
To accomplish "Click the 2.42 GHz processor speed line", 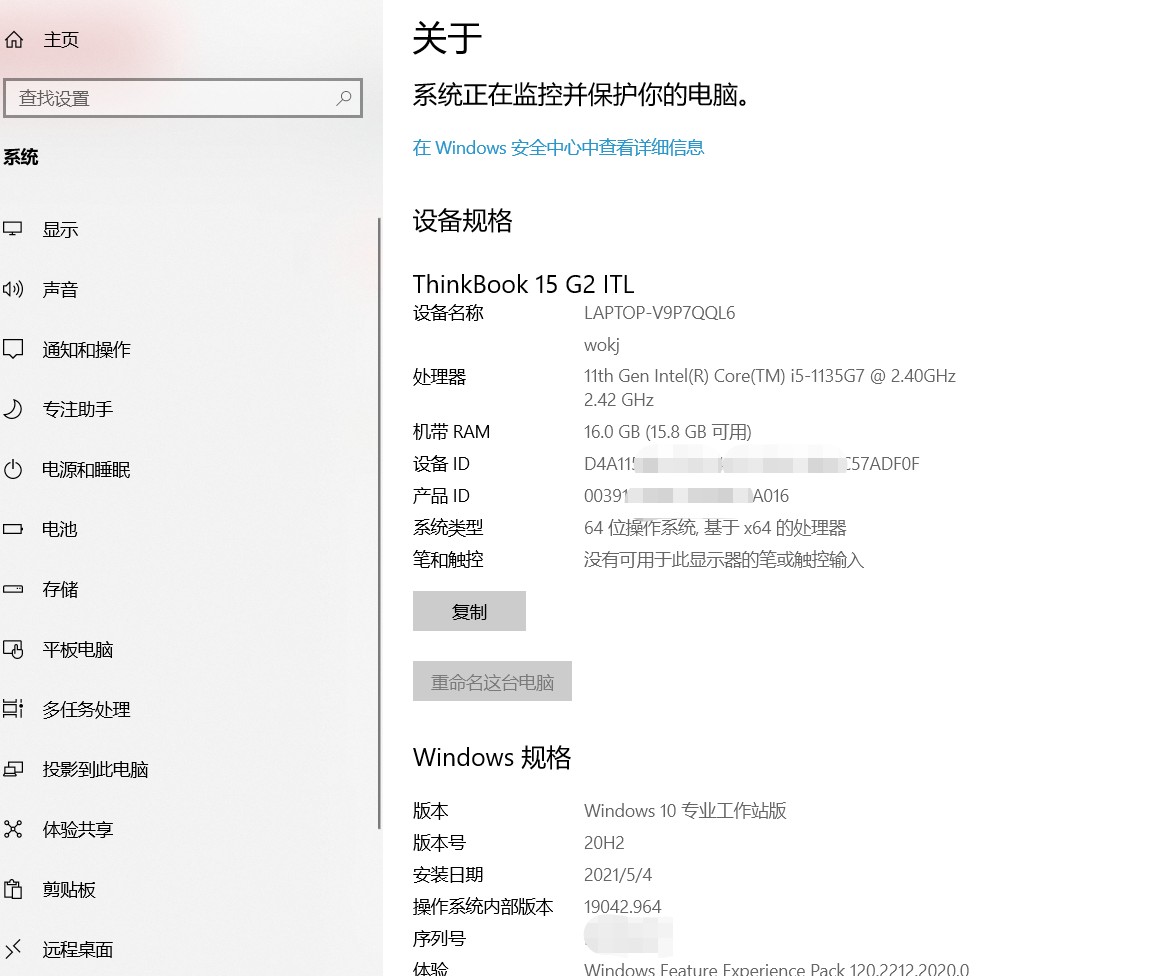I will click(619, 400).
